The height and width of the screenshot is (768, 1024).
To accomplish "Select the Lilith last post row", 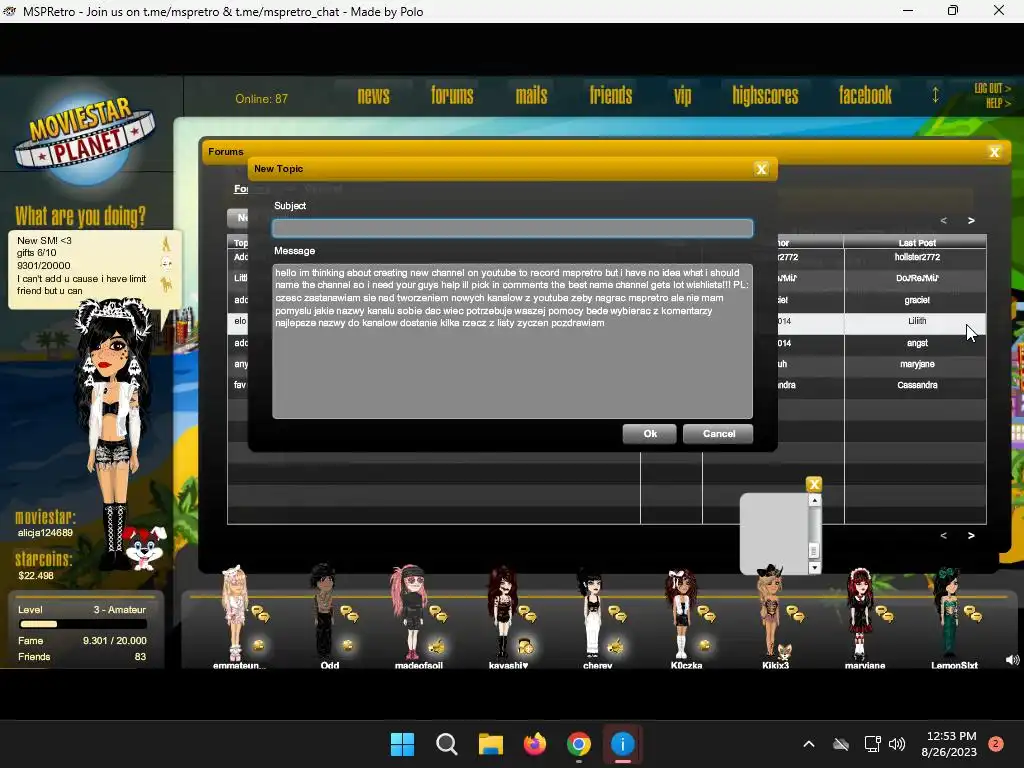I will click(916, 321).
